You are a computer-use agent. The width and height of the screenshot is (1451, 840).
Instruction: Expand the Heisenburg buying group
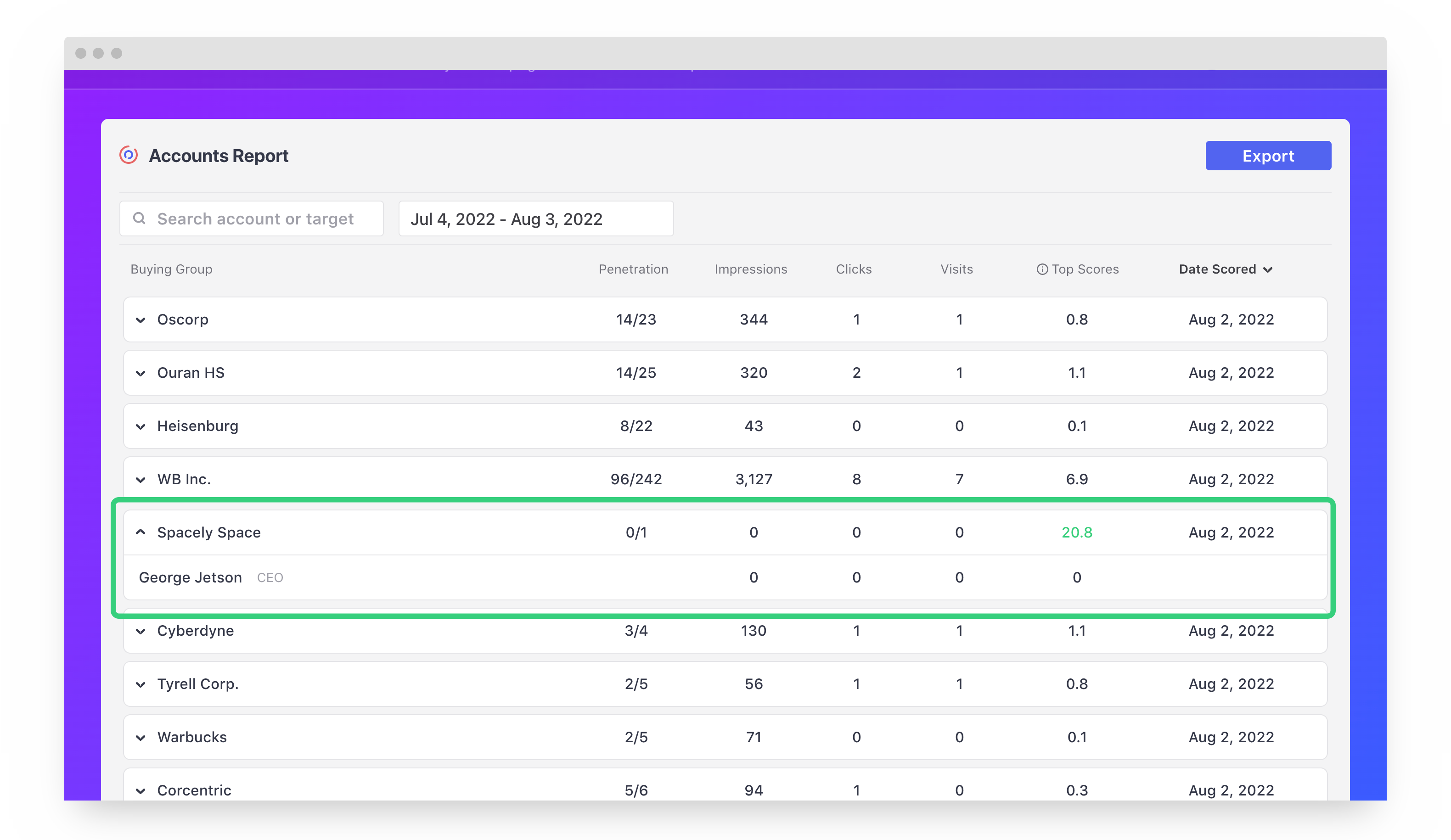click(x=141, y=426)
